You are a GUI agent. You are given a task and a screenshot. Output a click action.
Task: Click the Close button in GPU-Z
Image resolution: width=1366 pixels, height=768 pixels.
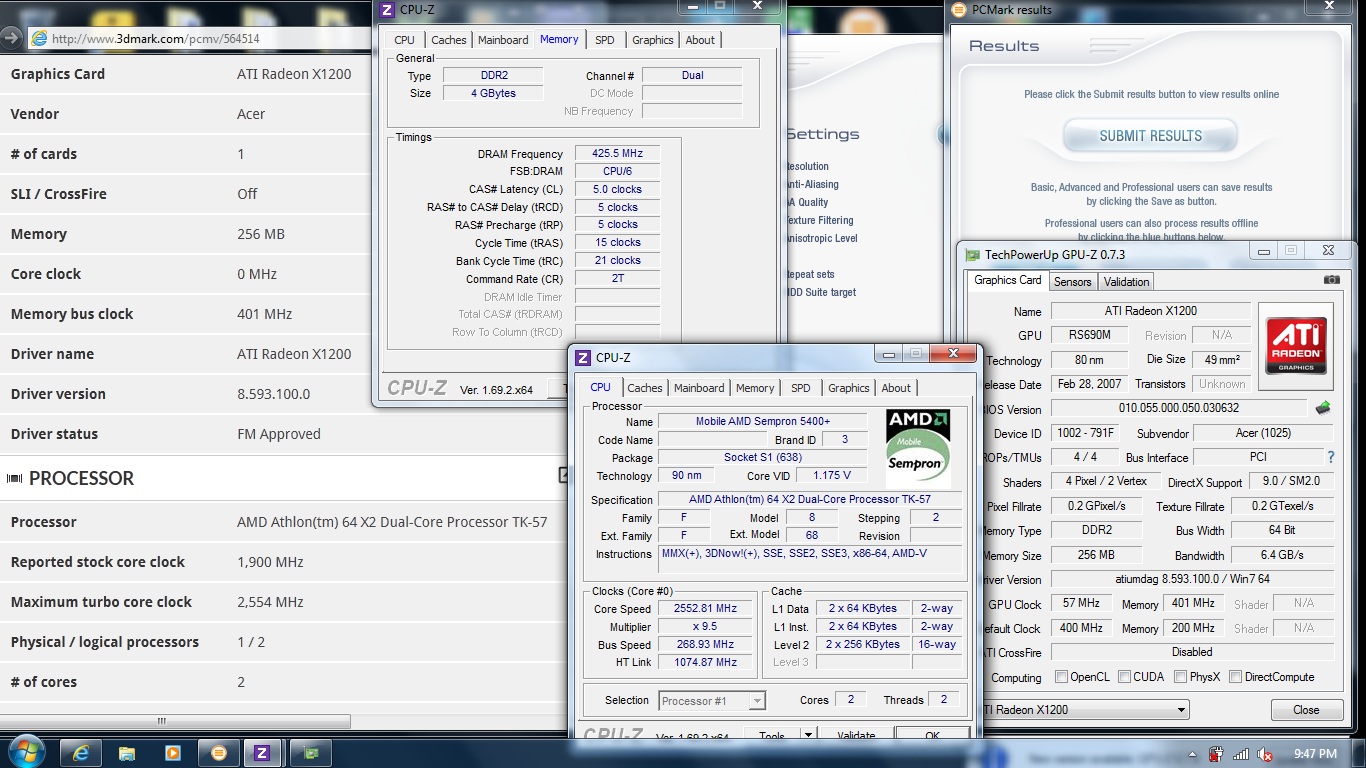click(x=1306, y=710)
